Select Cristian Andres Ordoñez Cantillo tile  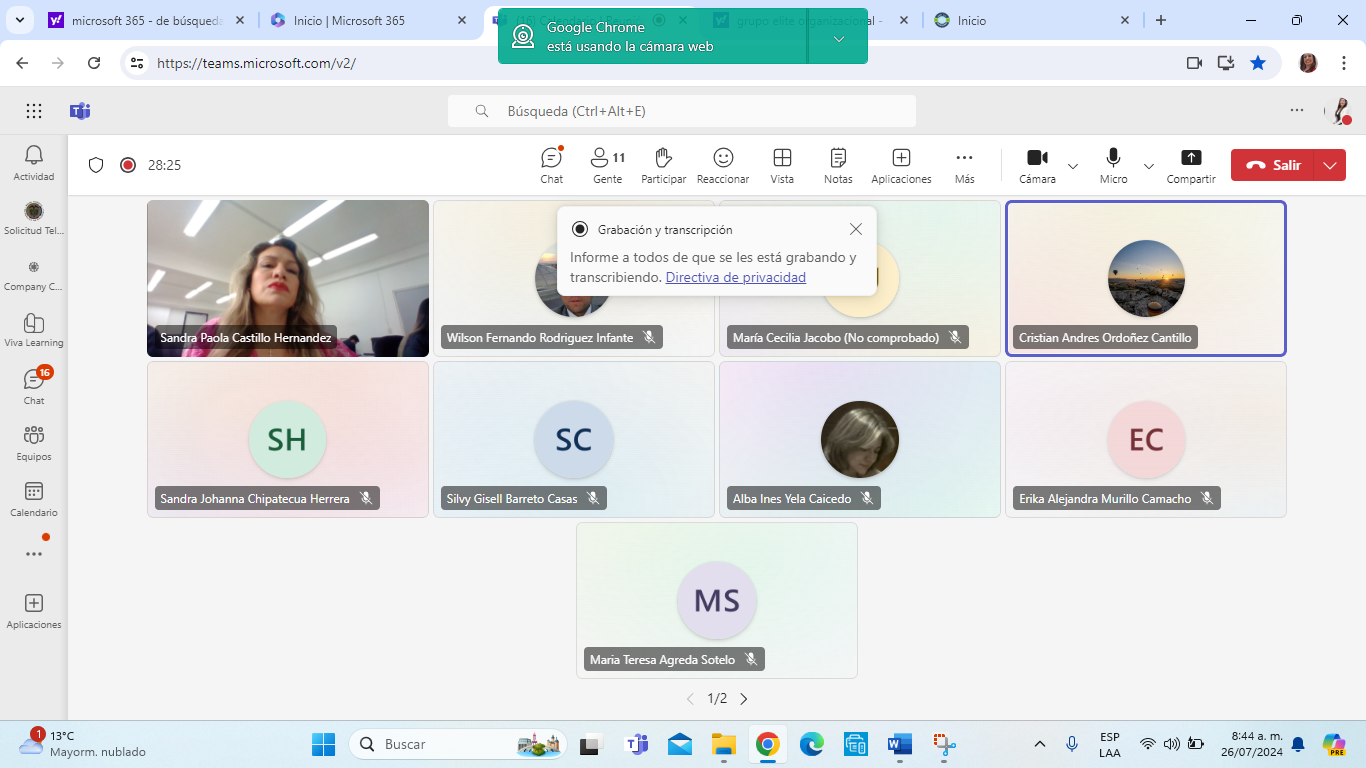(1146, 278)
